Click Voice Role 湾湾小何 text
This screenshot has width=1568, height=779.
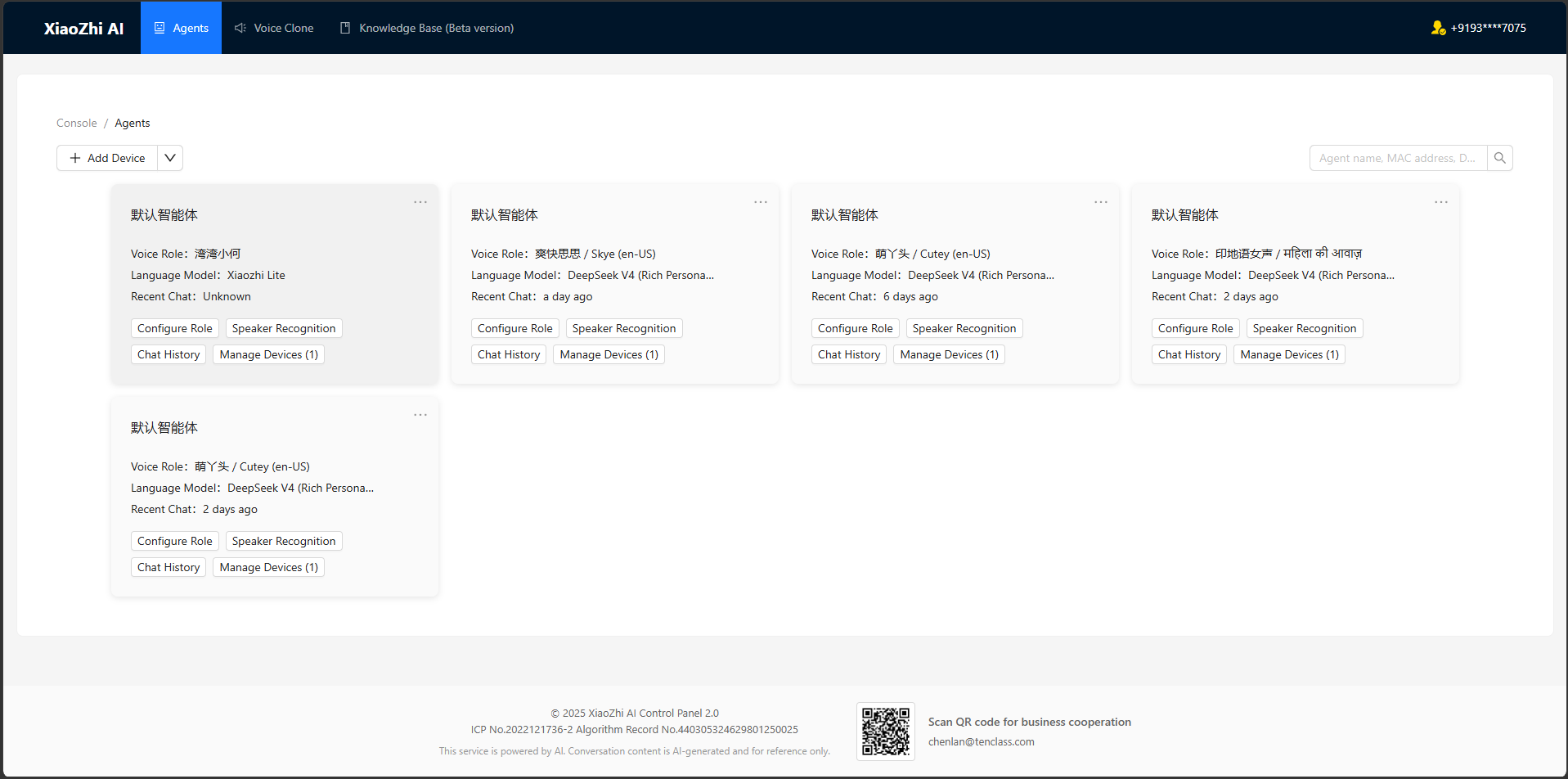[186, 254]
